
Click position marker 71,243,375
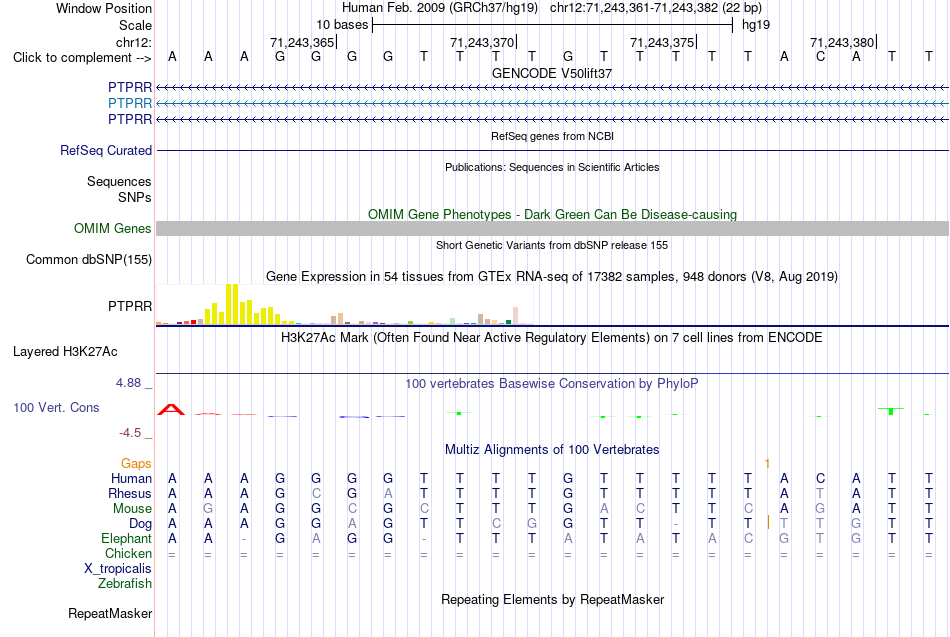(662, 42)
